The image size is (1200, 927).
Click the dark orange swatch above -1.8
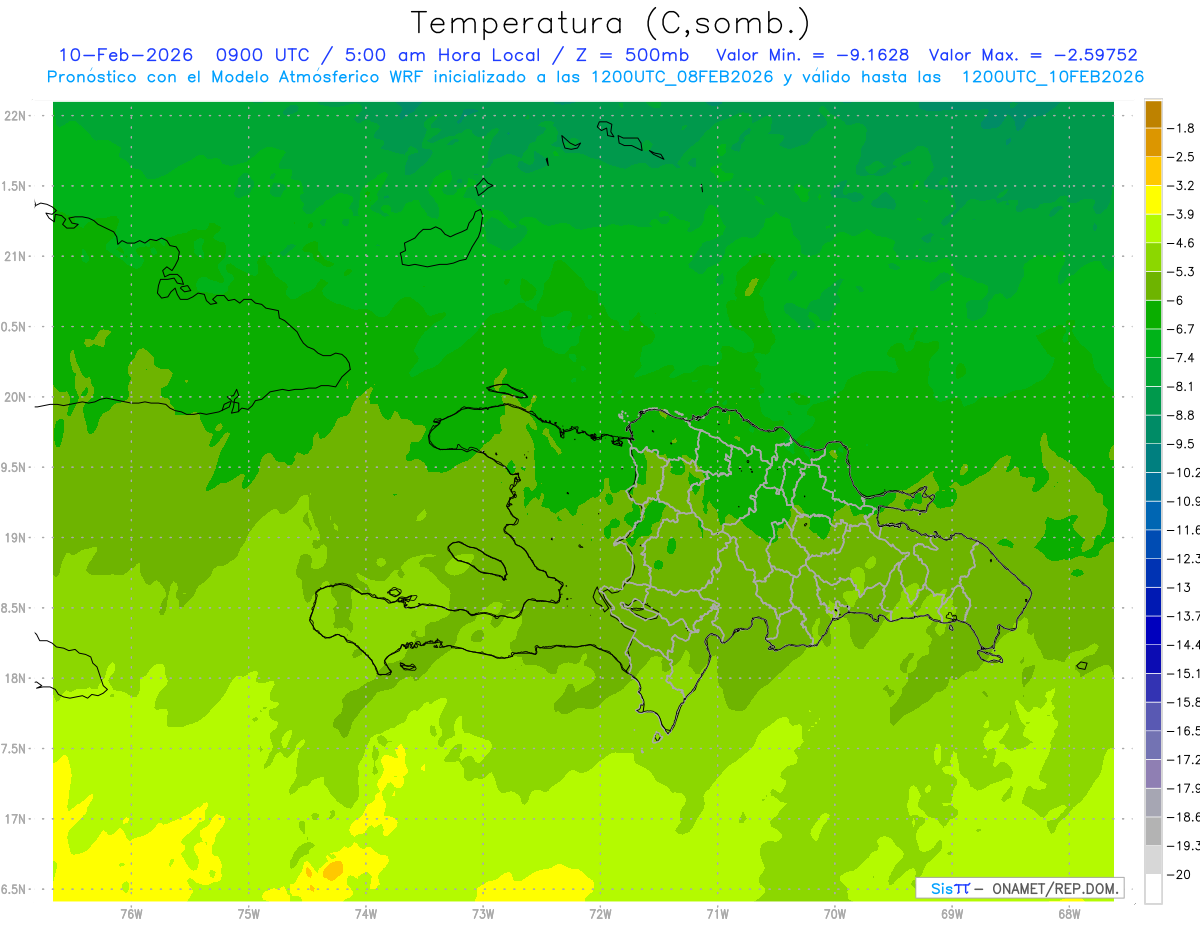1153,114
